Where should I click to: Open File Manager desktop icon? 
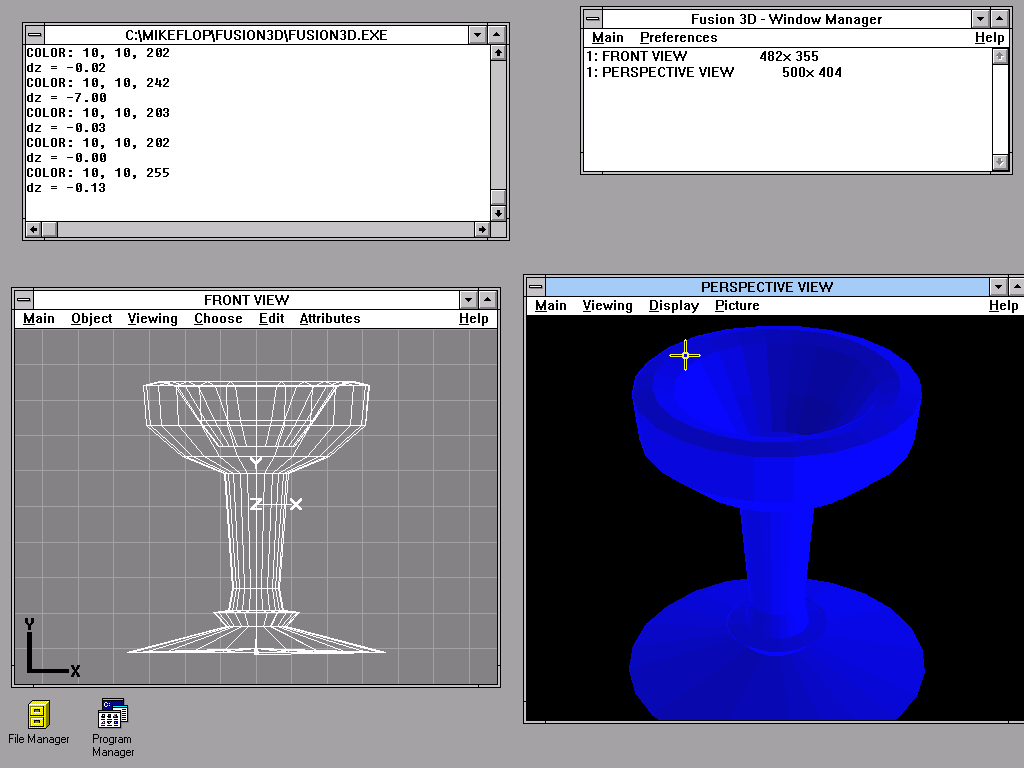(39, 714)
